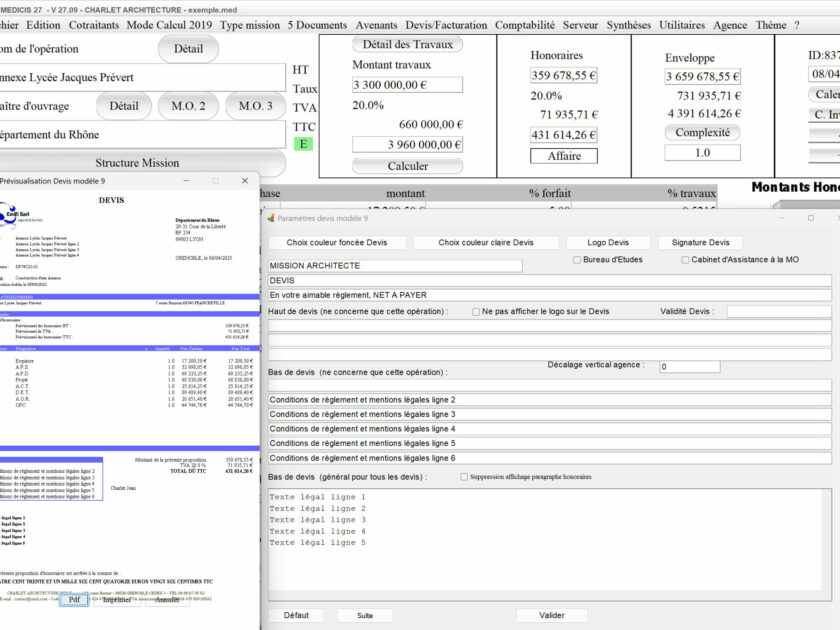Open the Type mission menu
This screenshot has height=630, width=840.
(x=250, y=25)
